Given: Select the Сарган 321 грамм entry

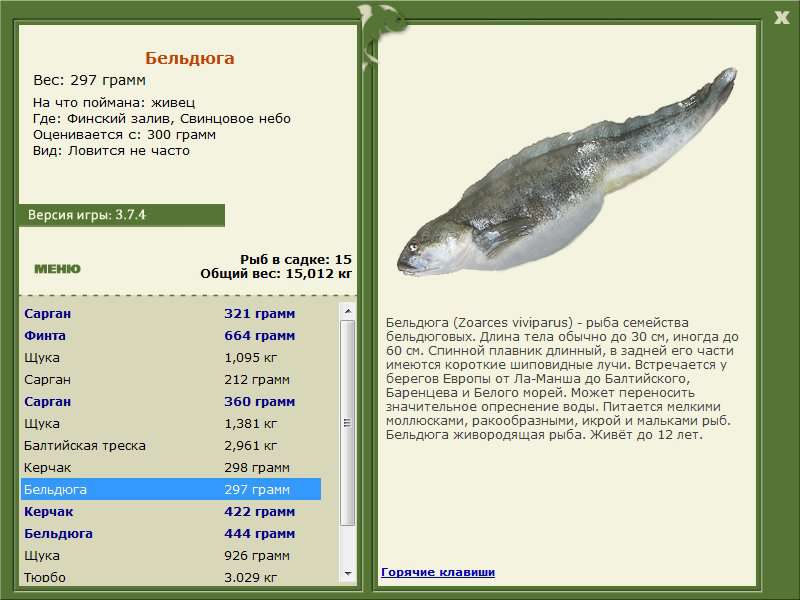Looking at the screenshot, I should (170, 314).
